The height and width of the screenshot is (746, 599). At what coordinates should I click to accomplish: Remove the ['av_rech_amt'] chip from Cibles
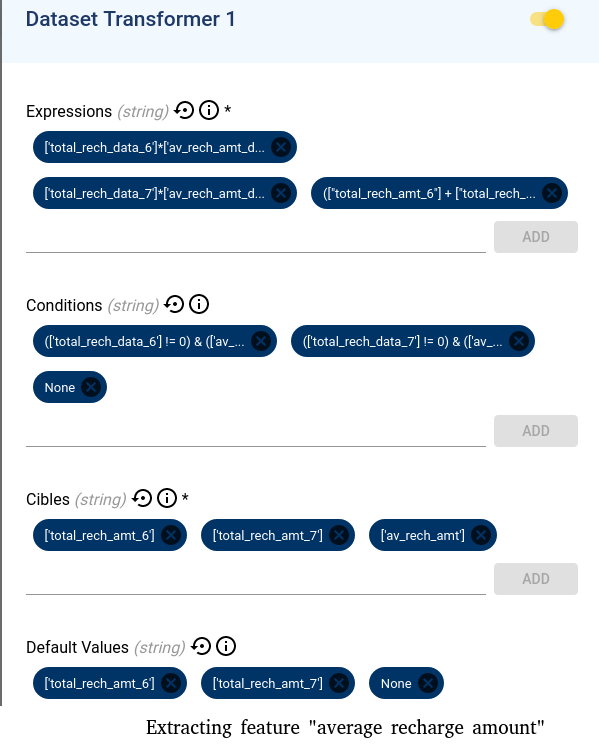481,535
